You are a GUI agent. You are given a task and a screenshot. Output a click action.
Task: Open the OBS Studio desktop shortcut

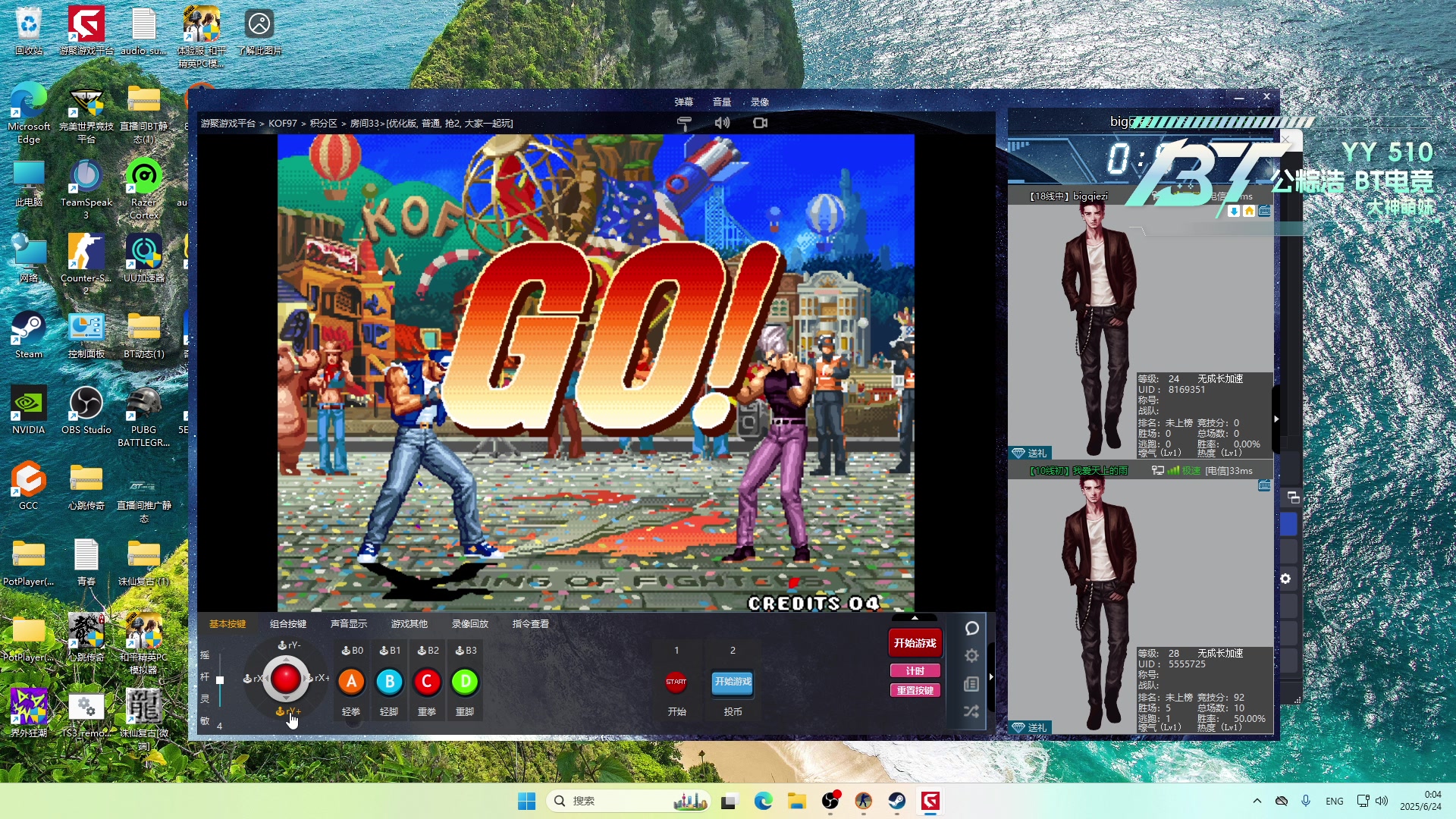click(x=86, y=410)
